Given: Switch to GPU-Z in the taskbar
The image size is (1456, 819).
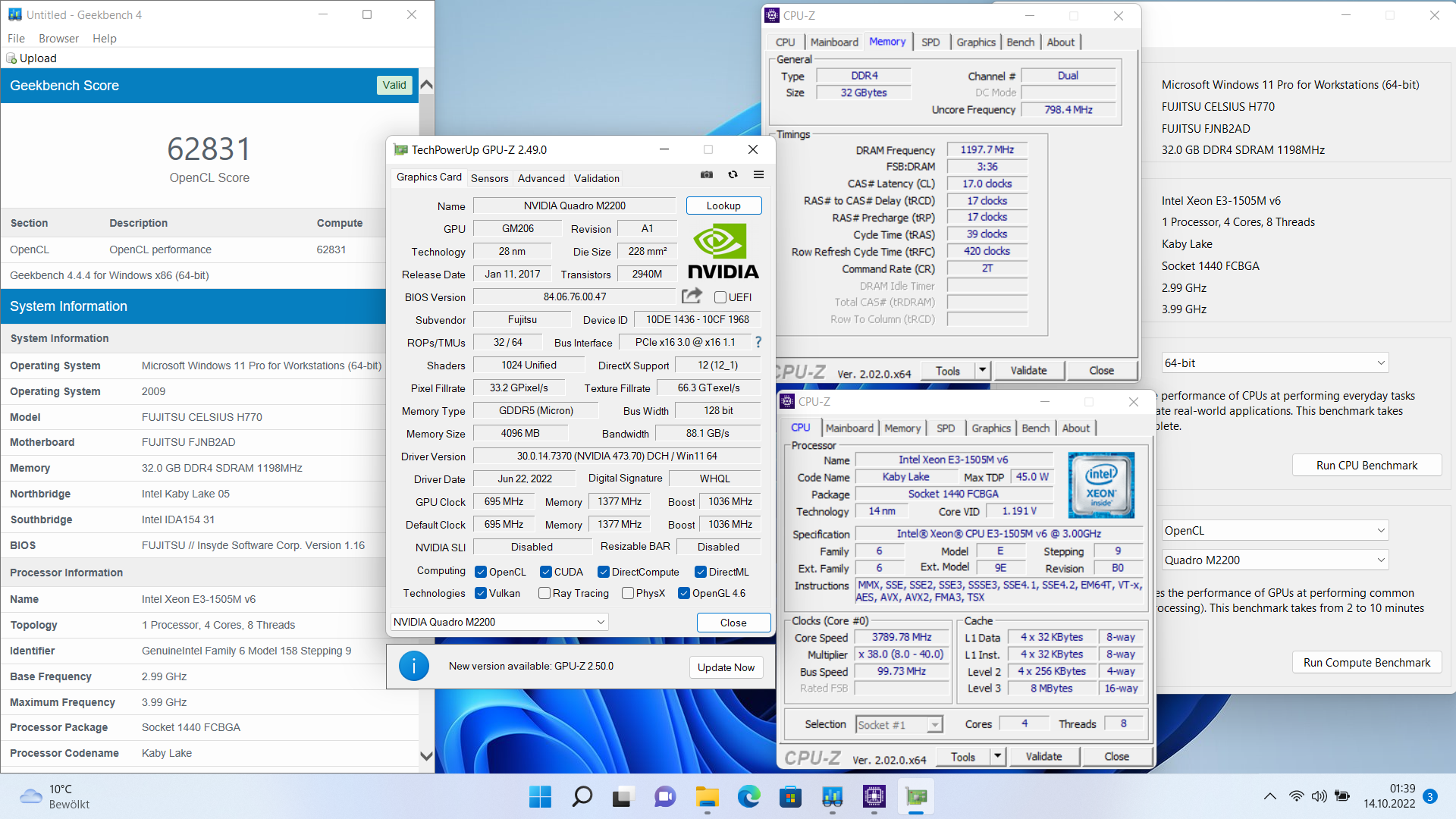Looking at the screenshot, I should click(916, 796).
